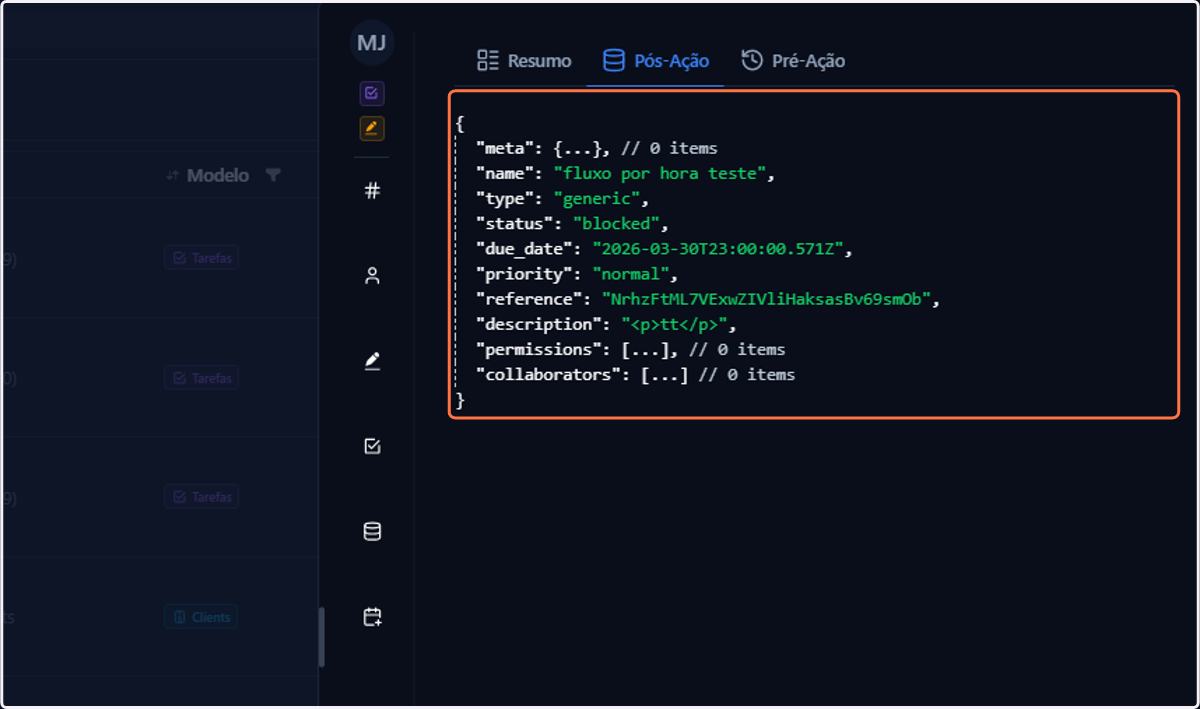1200x709 pixels.
Task: Select the database icon in sidebar
Action: pyautogui.click(x=372, y=532)
